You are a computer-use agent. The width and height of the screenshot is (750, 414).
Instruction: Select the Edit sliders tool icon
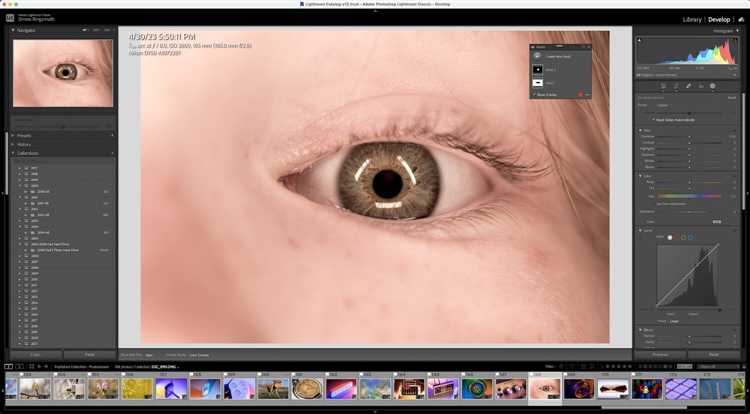pyautogui.click(x=663, y=86)
